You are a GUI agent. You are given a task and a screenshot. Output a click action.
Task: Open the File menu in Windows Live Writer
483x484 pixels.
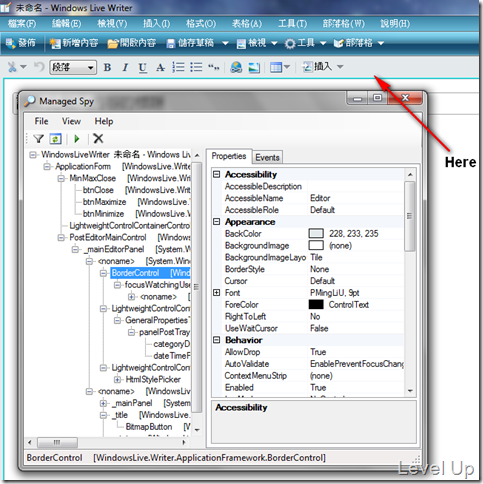22,24
